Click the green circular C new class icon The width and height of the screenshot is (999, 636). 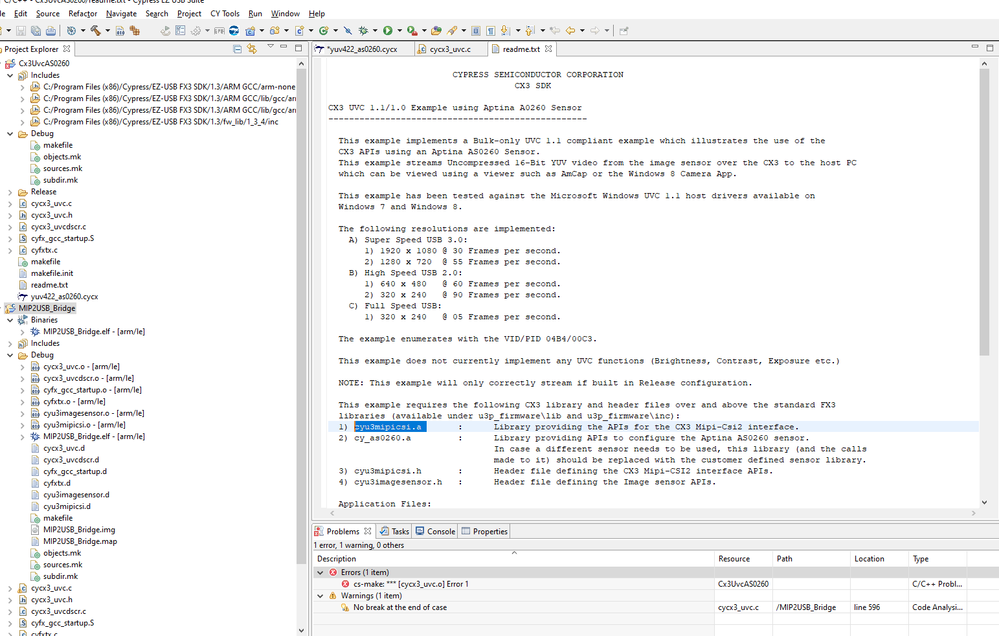(x=324, y=31)
